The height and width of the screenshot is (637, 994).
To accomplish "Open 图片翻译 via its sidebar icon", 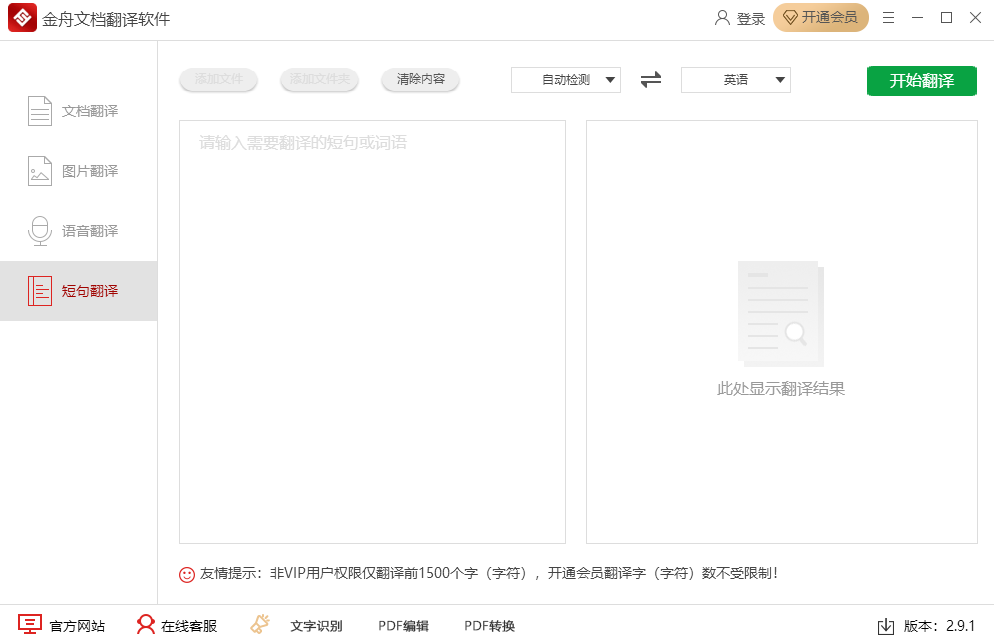I will [39, 170].
